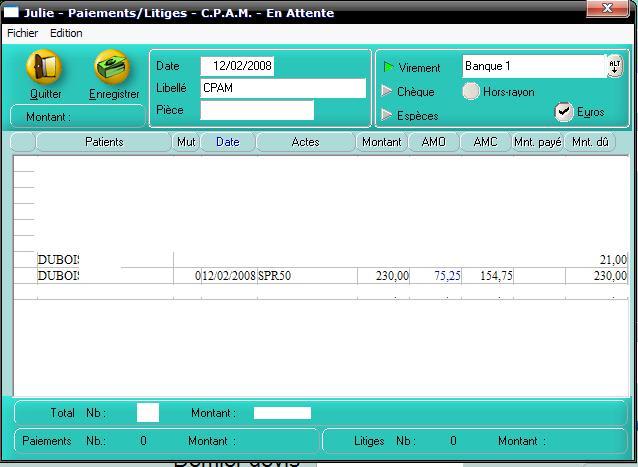Click the Date input field

point(237,66)
